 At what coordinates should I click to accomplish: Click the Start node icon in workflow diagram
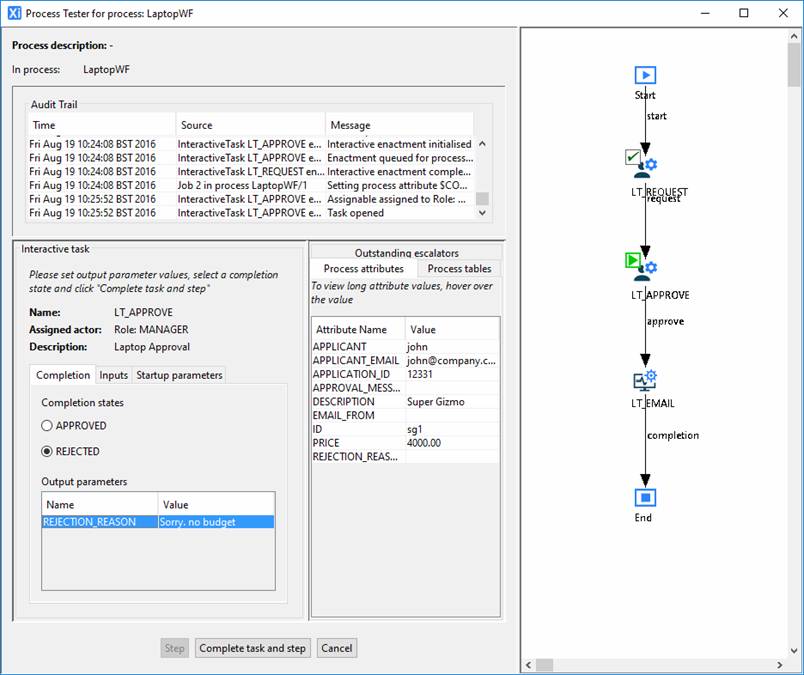click(x=645, y=75)
